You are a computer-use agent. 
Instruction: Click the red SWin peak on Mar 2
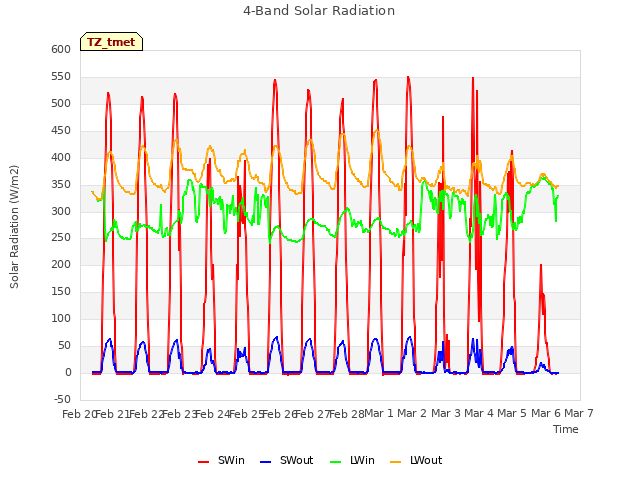click(x=408, y=78)
